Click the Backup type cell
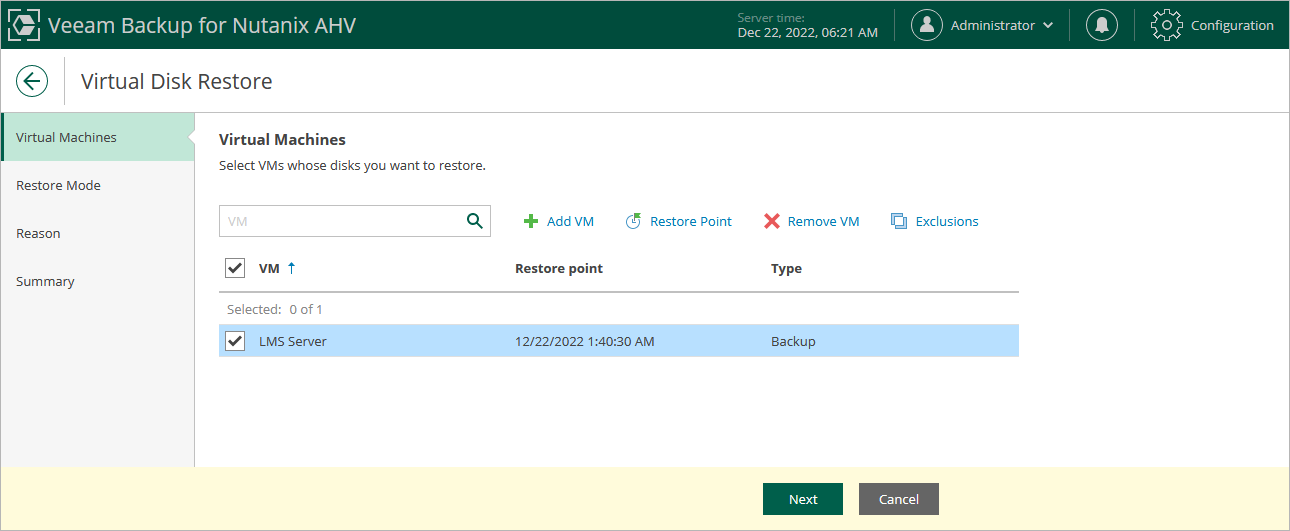The image size is (1290, 531). (x=793, y=341)
